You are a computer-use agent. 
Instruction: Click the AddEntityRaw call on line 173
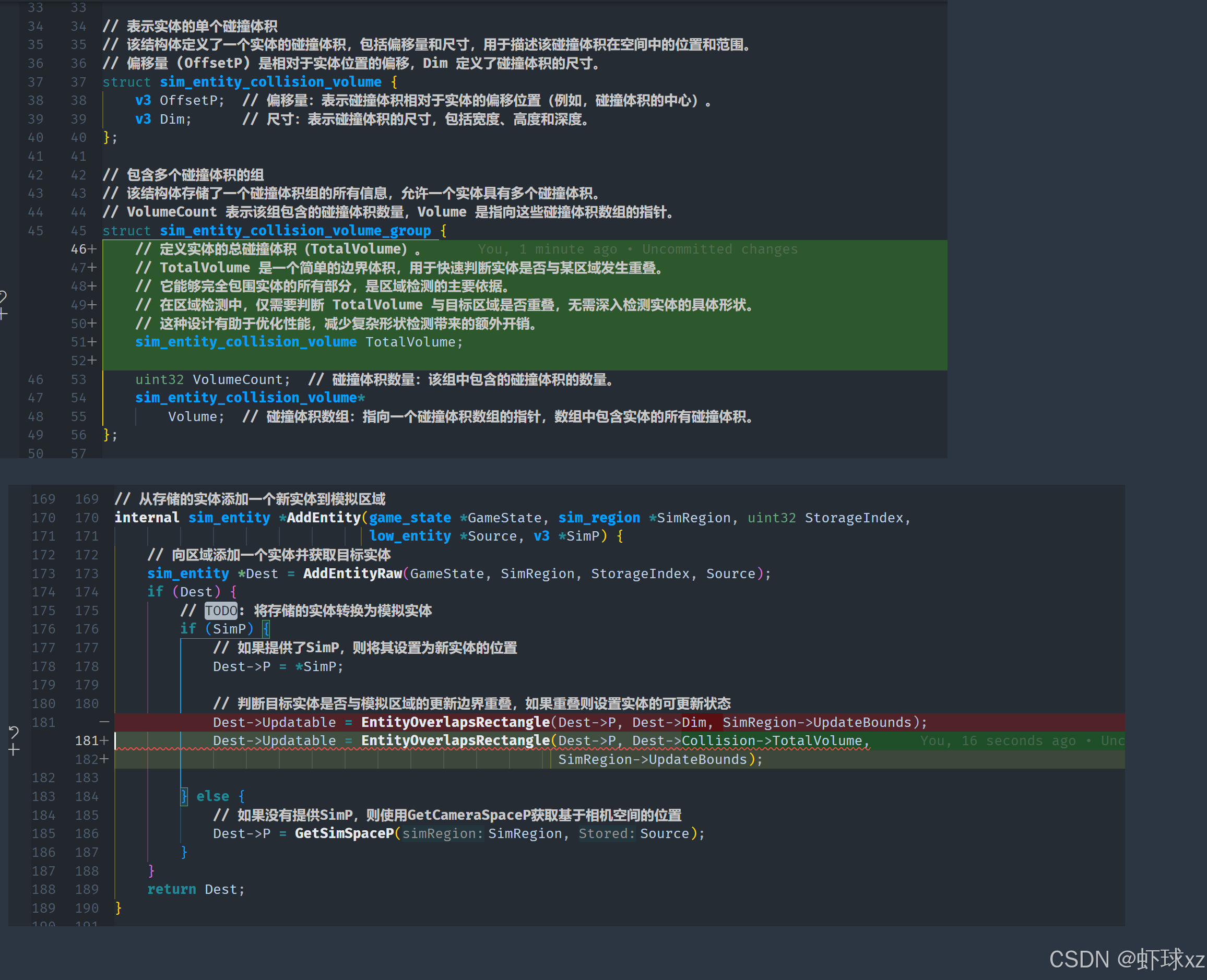click(352, 573)
